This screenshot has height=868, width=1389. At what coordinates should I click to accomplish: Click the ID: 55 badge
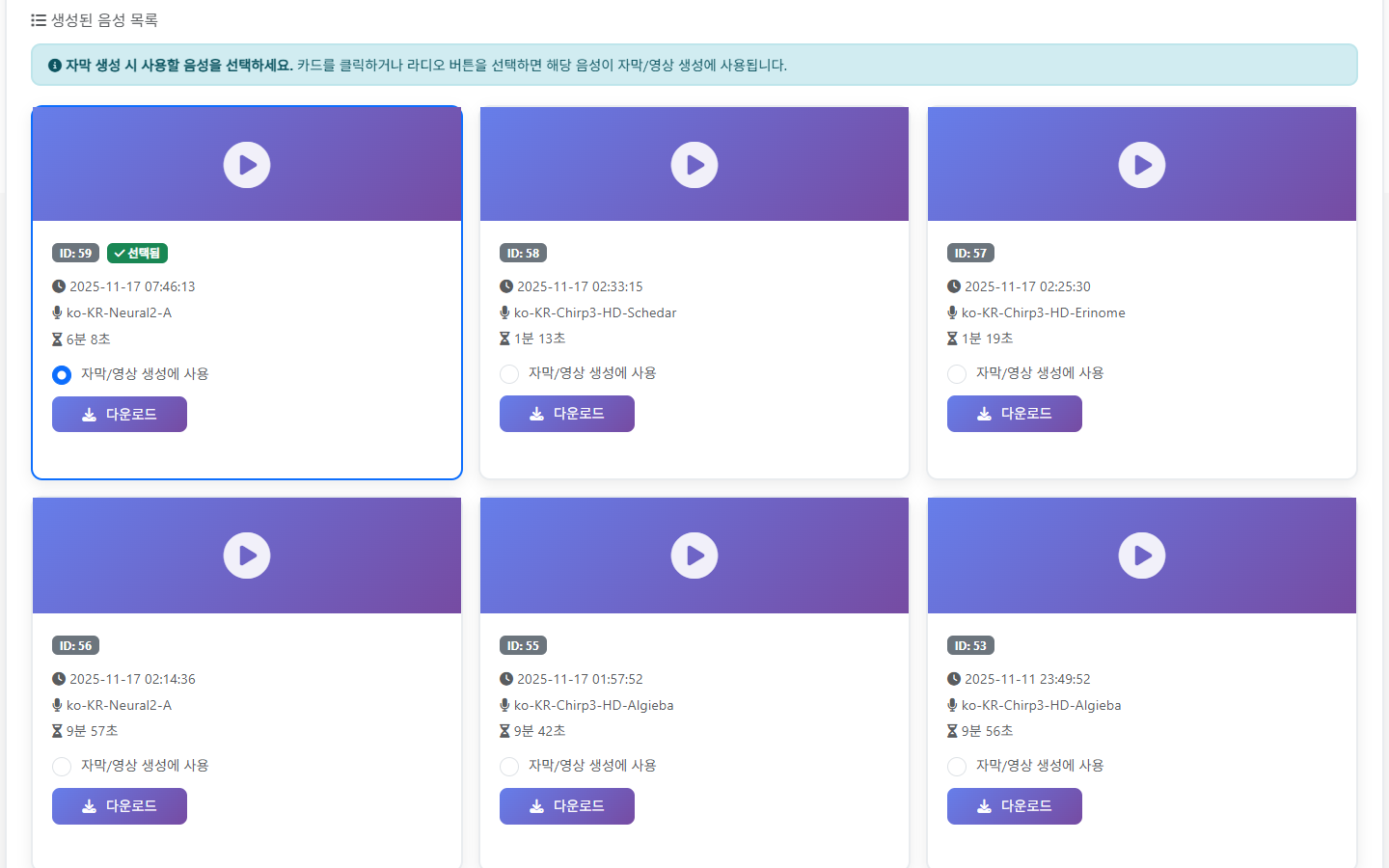point(523,645)
